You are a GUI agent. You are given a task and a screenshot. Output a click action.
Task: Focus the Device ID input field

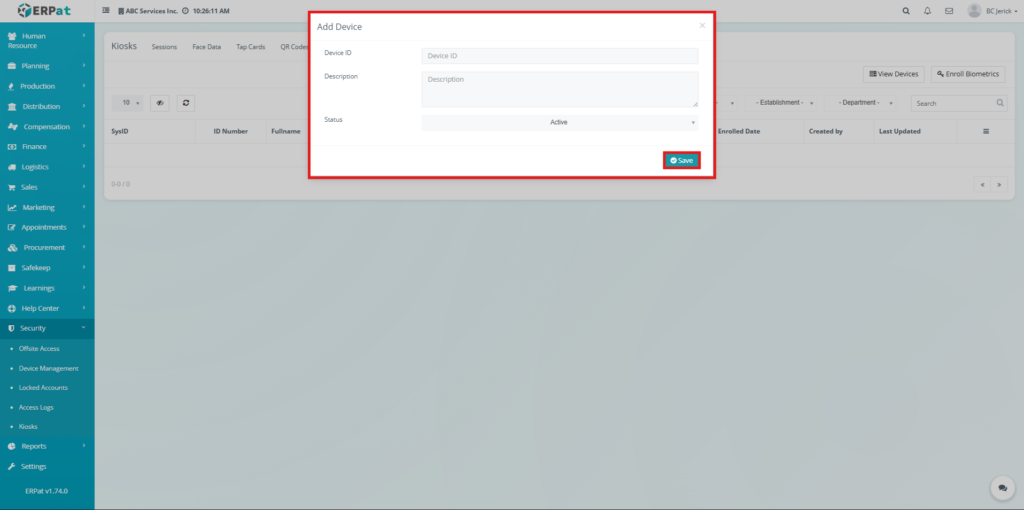tap(560, 56)
